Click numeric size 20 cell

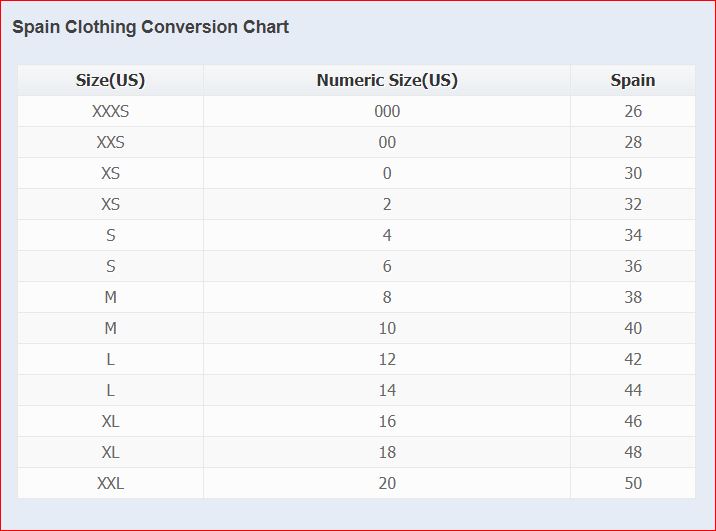(387, 483)
